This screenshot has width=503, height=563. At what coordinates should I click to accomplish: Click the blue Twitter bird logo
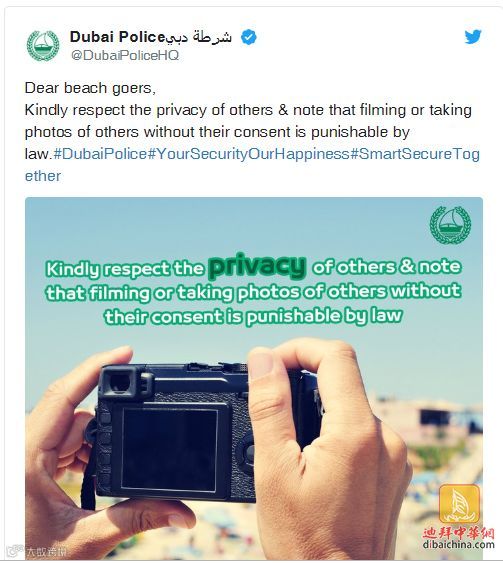click(x=473, y=37)
